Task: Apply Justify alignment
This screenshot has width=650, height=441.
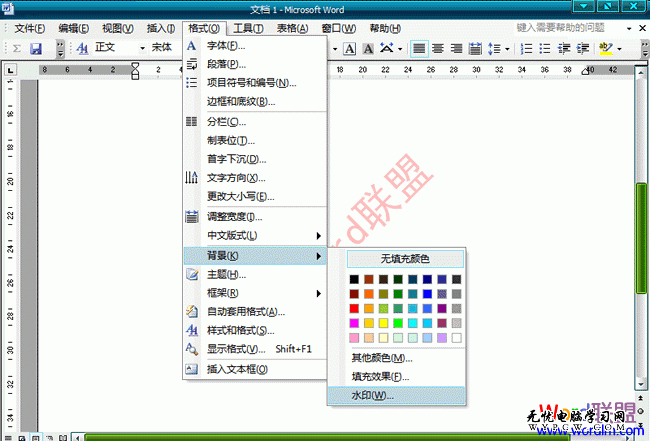Action: click(419, 49)
